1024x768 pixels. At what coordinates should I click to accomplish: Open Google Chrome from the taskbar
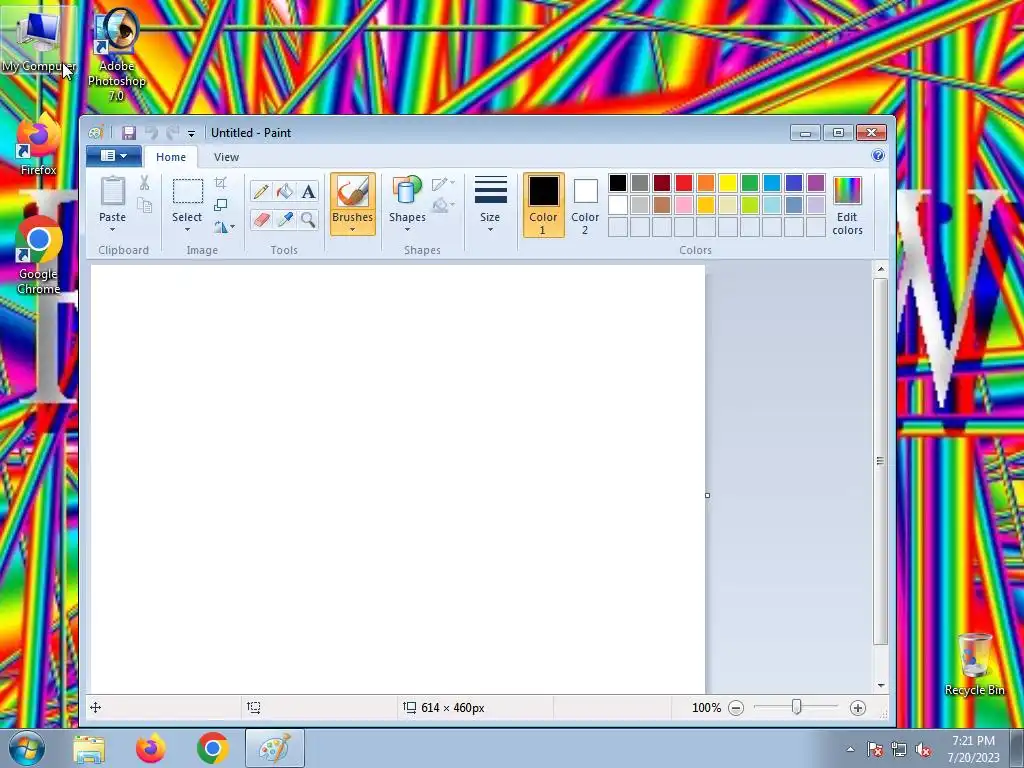click(x=212, y=748)
